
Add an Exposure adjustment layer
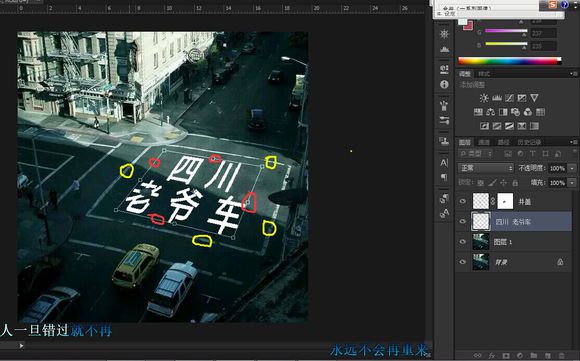pos(522,98)
